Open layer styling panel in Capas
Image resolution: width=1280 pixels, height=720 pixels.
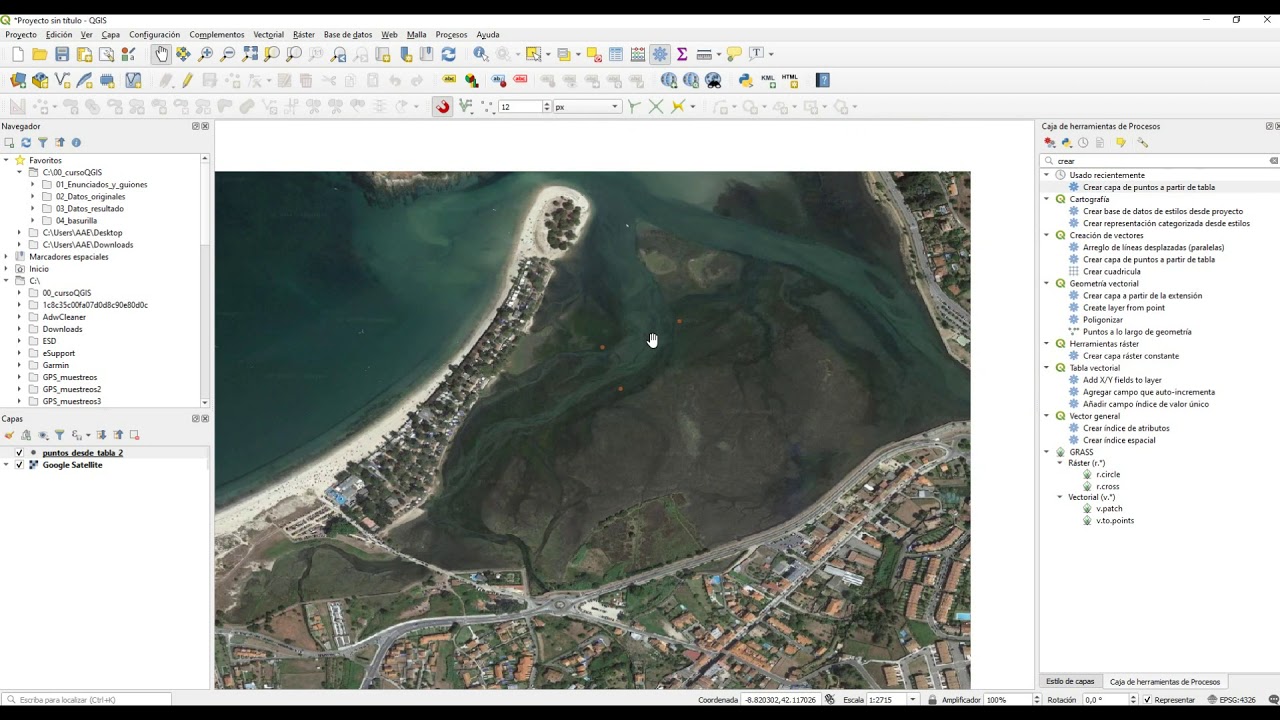[9, 435]
